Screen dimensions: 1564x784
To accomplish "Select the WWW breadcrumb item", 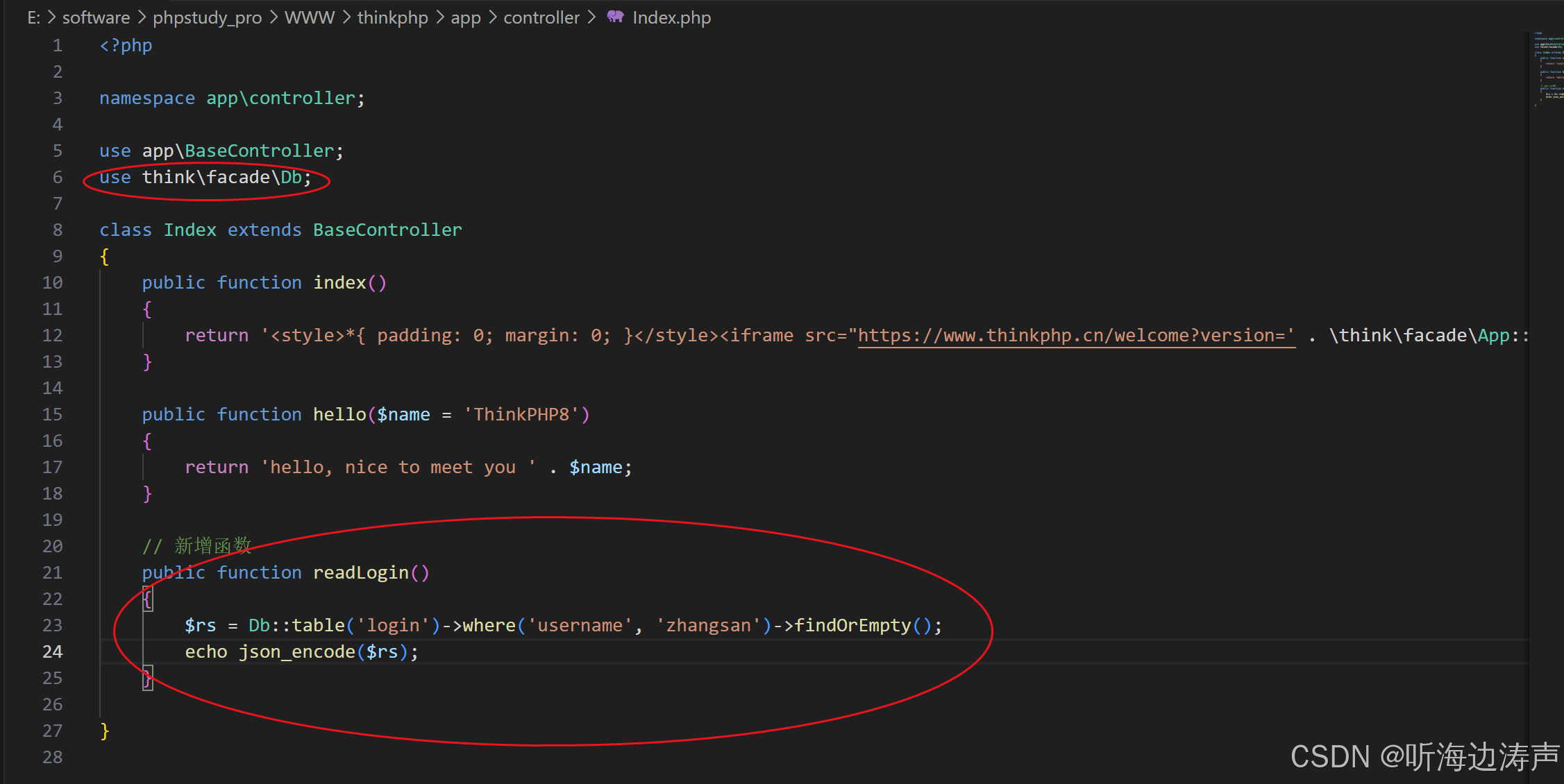I will pos(310,17).
